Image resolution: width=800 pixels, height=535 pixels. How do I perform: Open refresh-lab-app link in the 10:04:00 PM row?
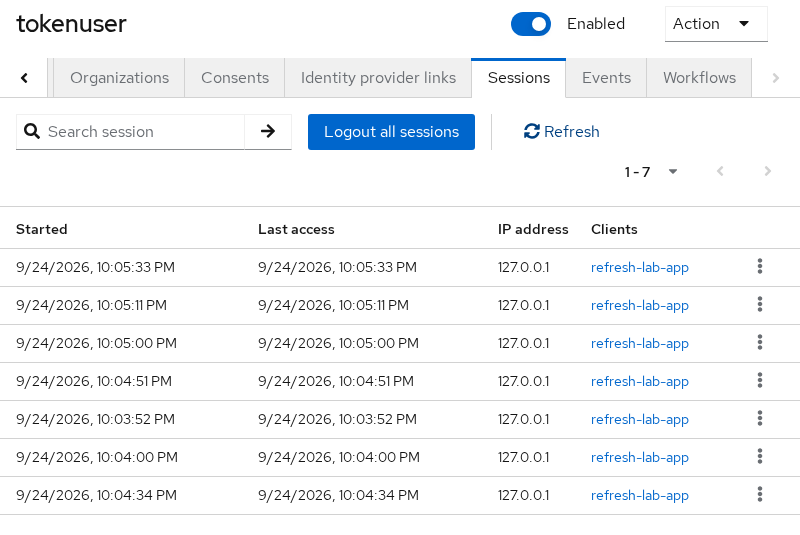[x=640, y=457]
